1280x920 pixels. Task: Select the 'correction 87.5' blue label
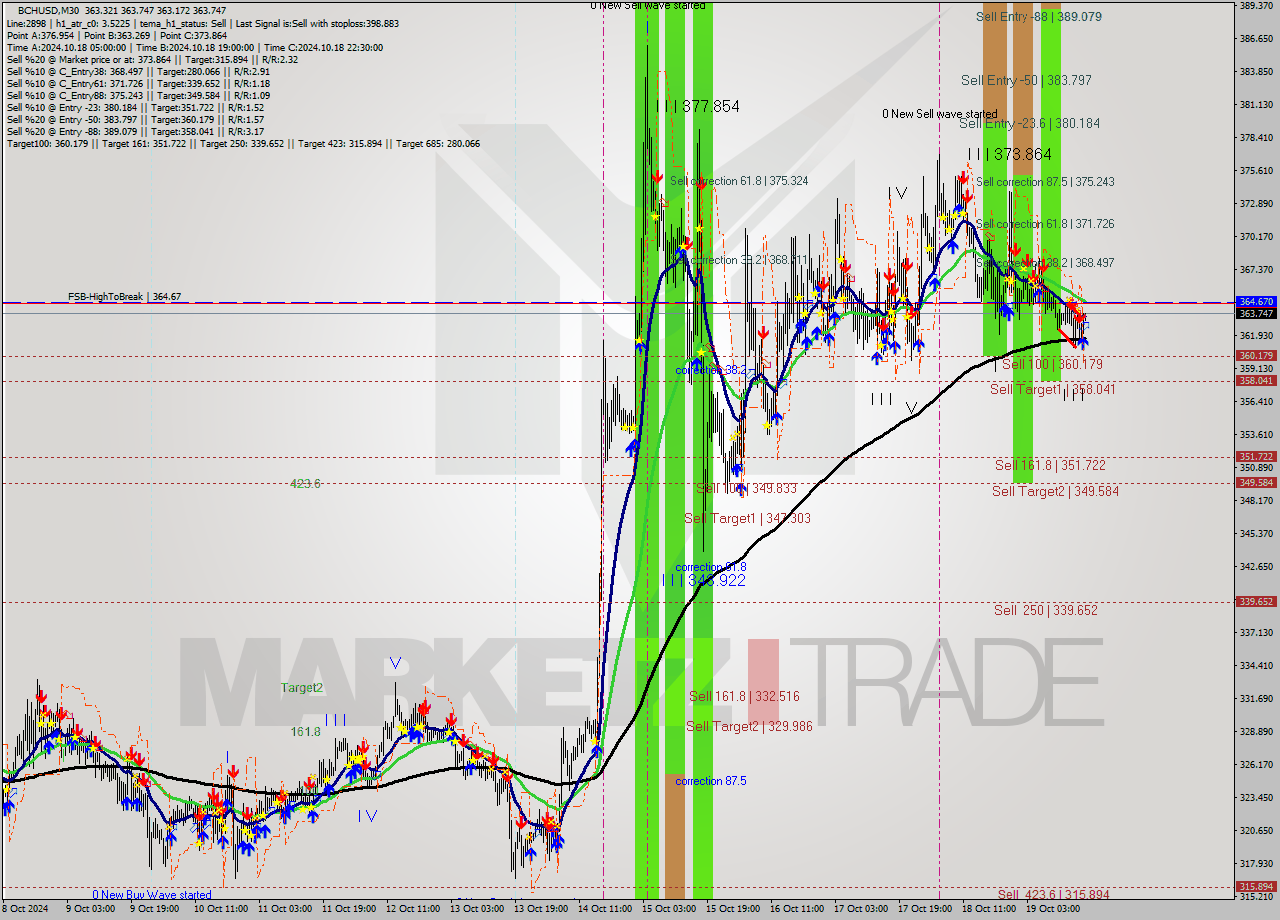click(711, 781)
